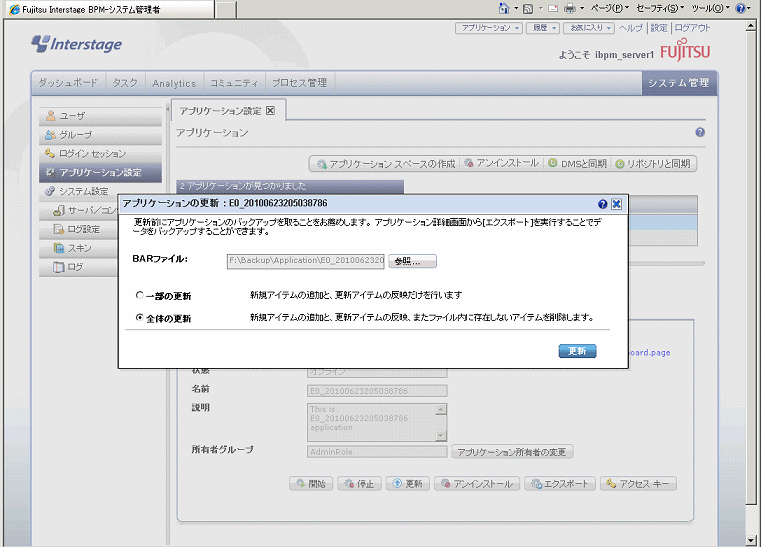Click アプリケーション スペースの作成 toolbar button
Viewport: 761px width, 547px height.
pyautogui.click(x=386, y=164)
